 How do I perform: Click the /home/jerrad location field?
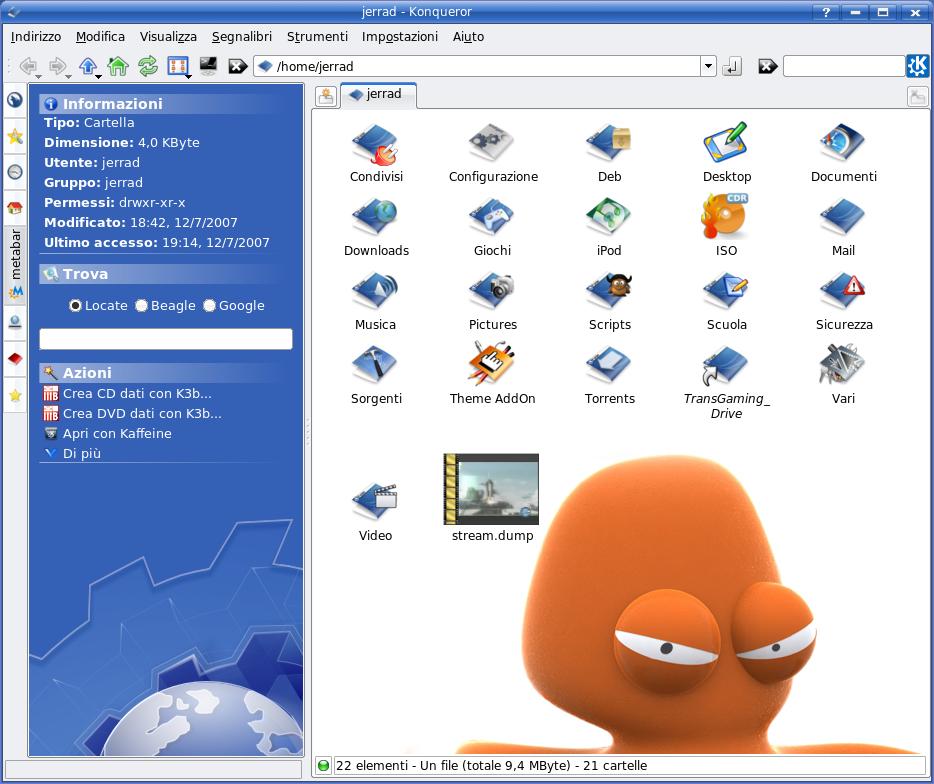tap(477, 66)
